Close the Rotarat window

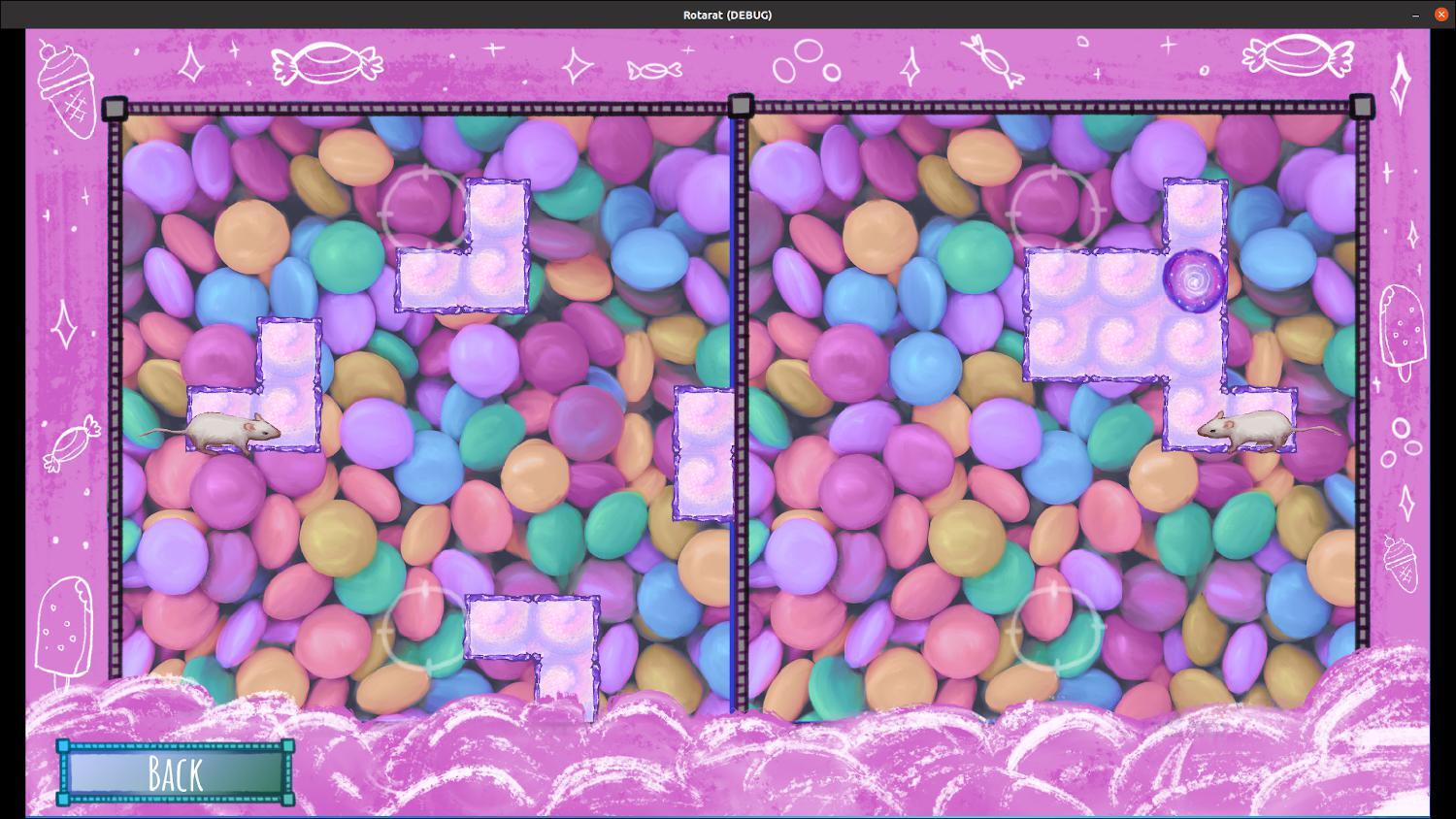pyautogui.click(x=1440, y=15)
